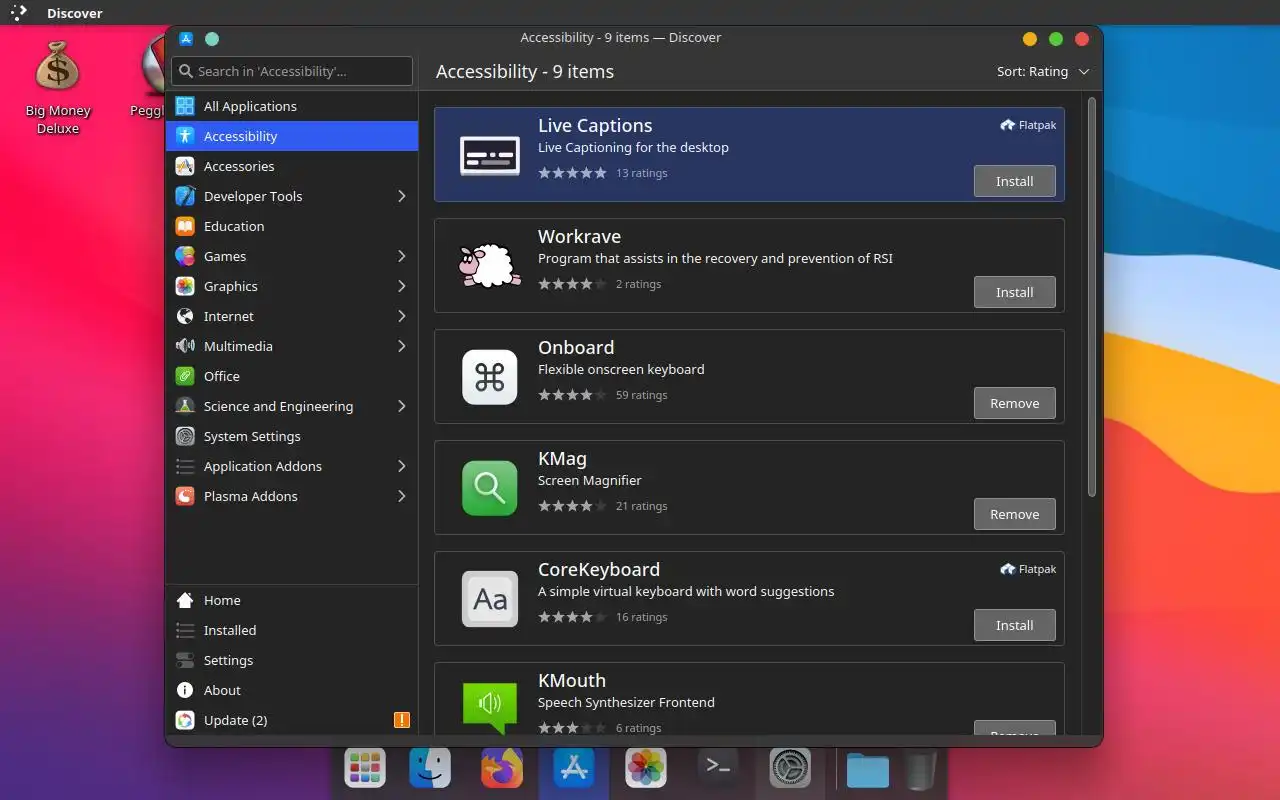Click the app list vertical scrollbar
This screenshot has width=1280, height=800.
click(x=1092, y=297)
